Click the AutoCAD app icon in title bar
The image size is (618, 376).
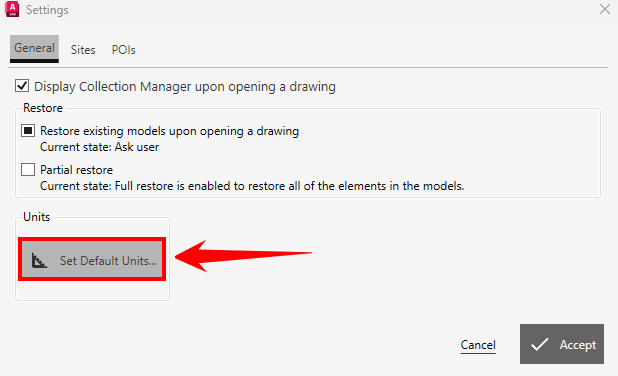(12, 9)
